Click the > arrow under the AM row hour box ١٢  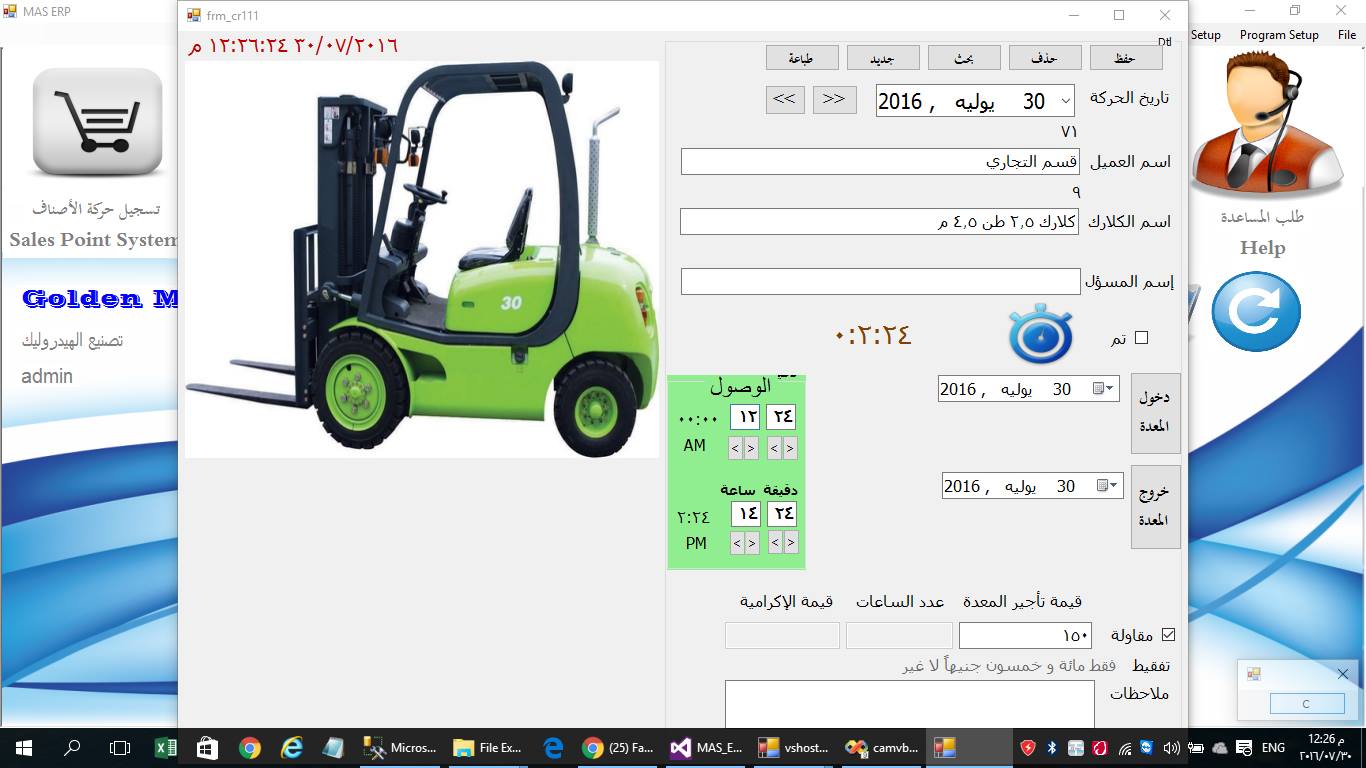point(752,449)
